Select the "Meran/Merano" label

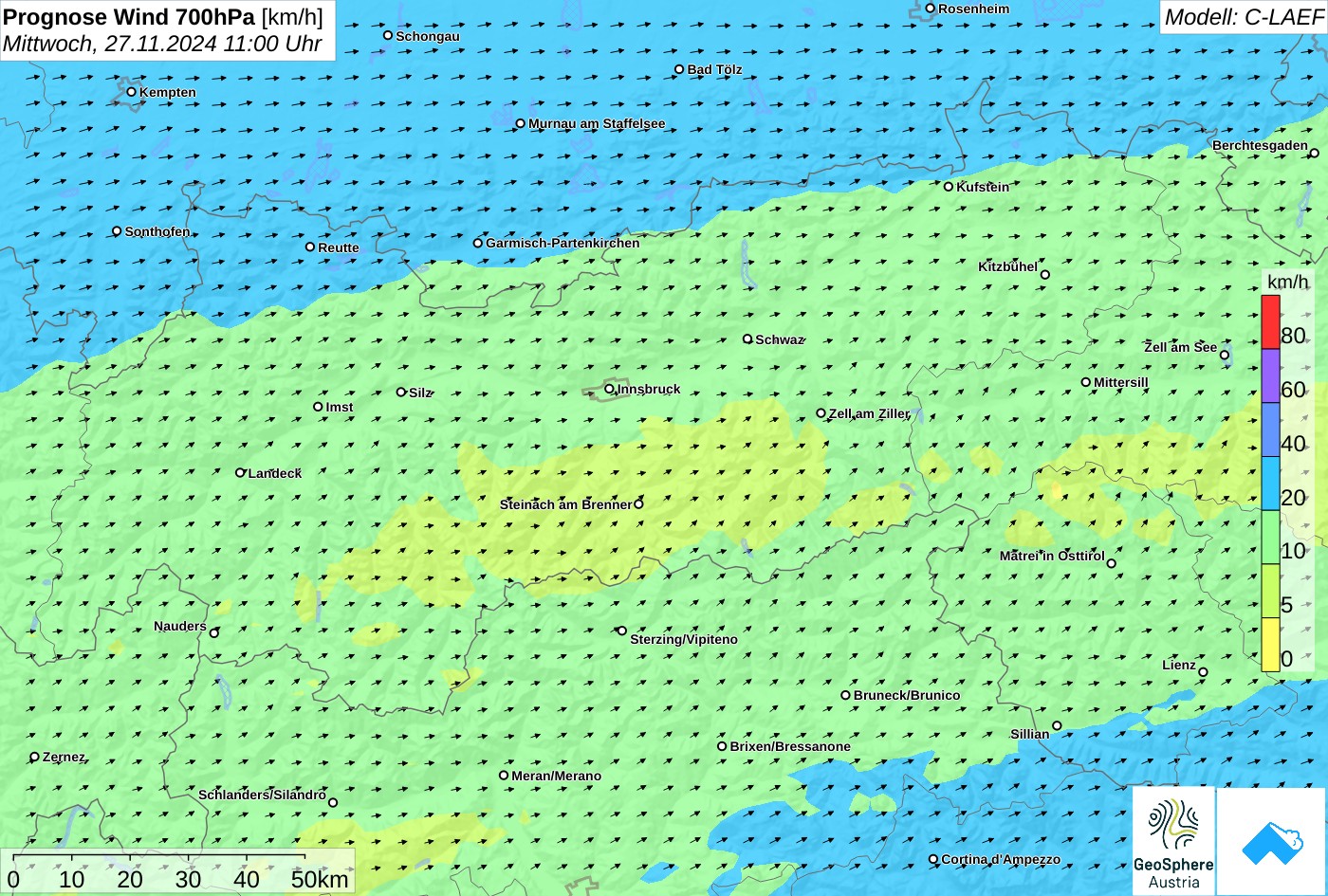[x=557, y=776]
